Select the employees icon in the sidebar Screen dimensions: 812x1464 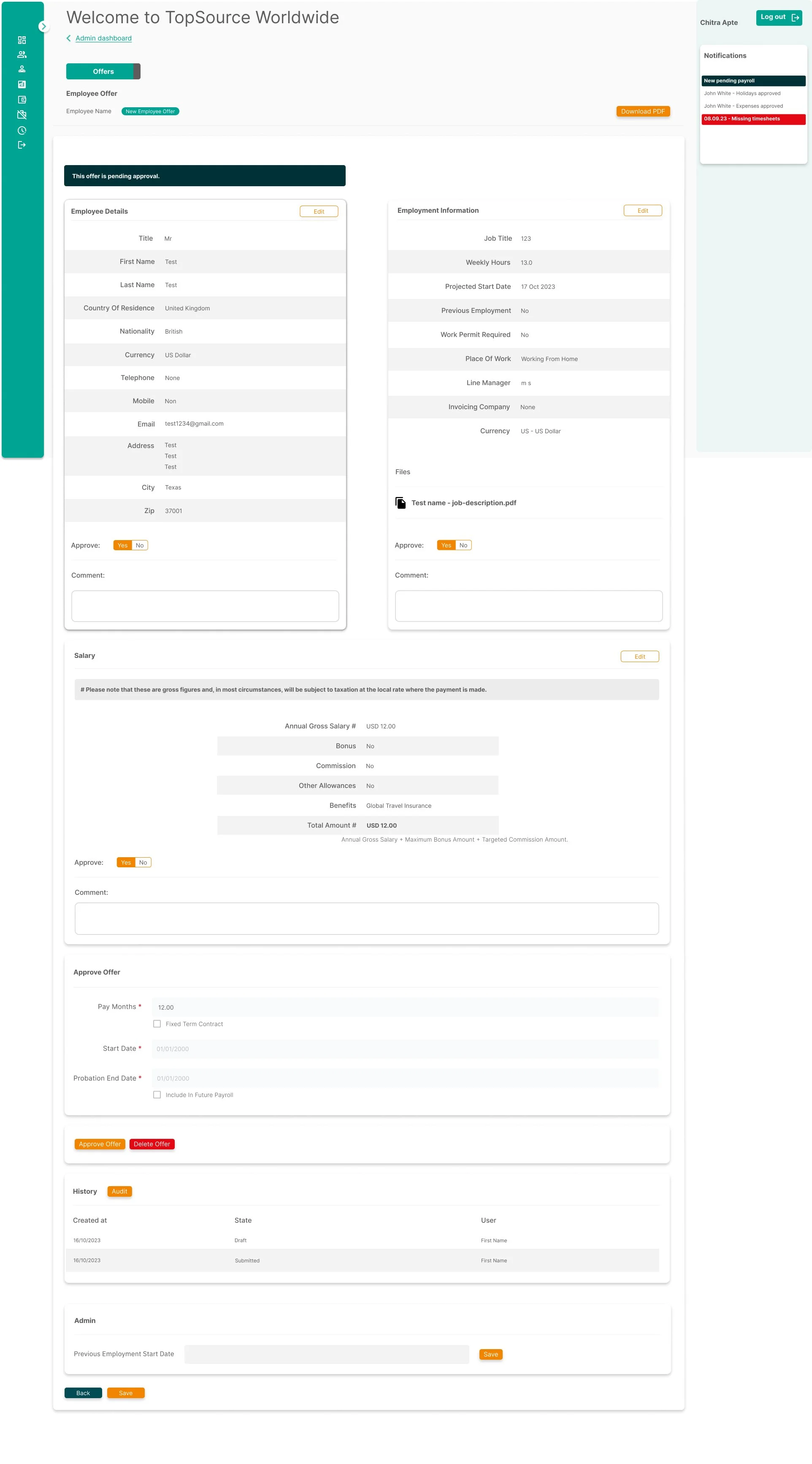pyautogui.click(x=22, y=54)
